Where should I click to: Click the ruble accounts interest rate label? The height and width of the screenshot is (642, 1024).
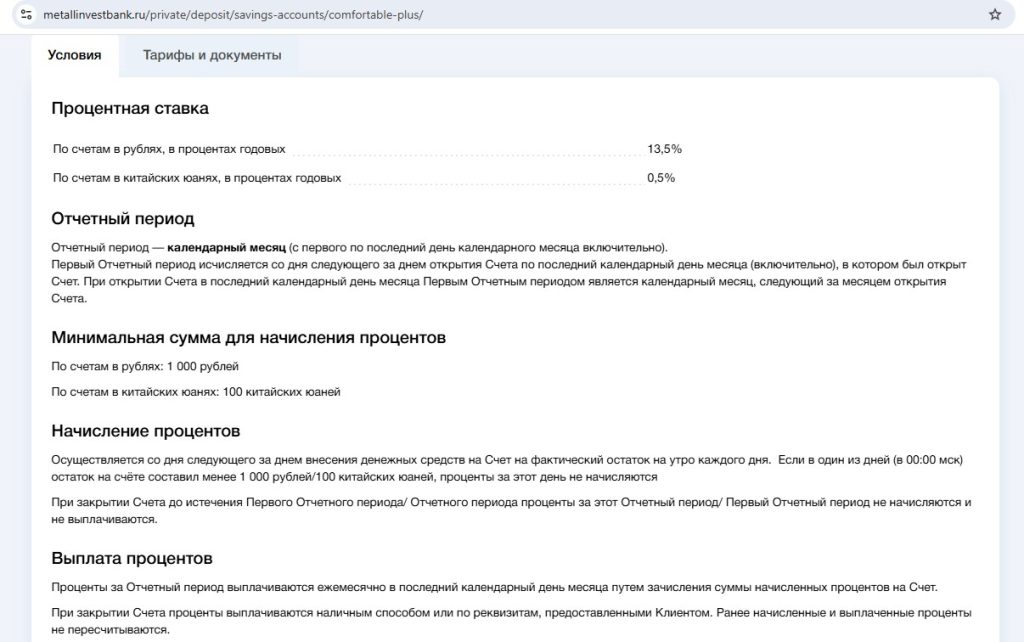point(169,149)
